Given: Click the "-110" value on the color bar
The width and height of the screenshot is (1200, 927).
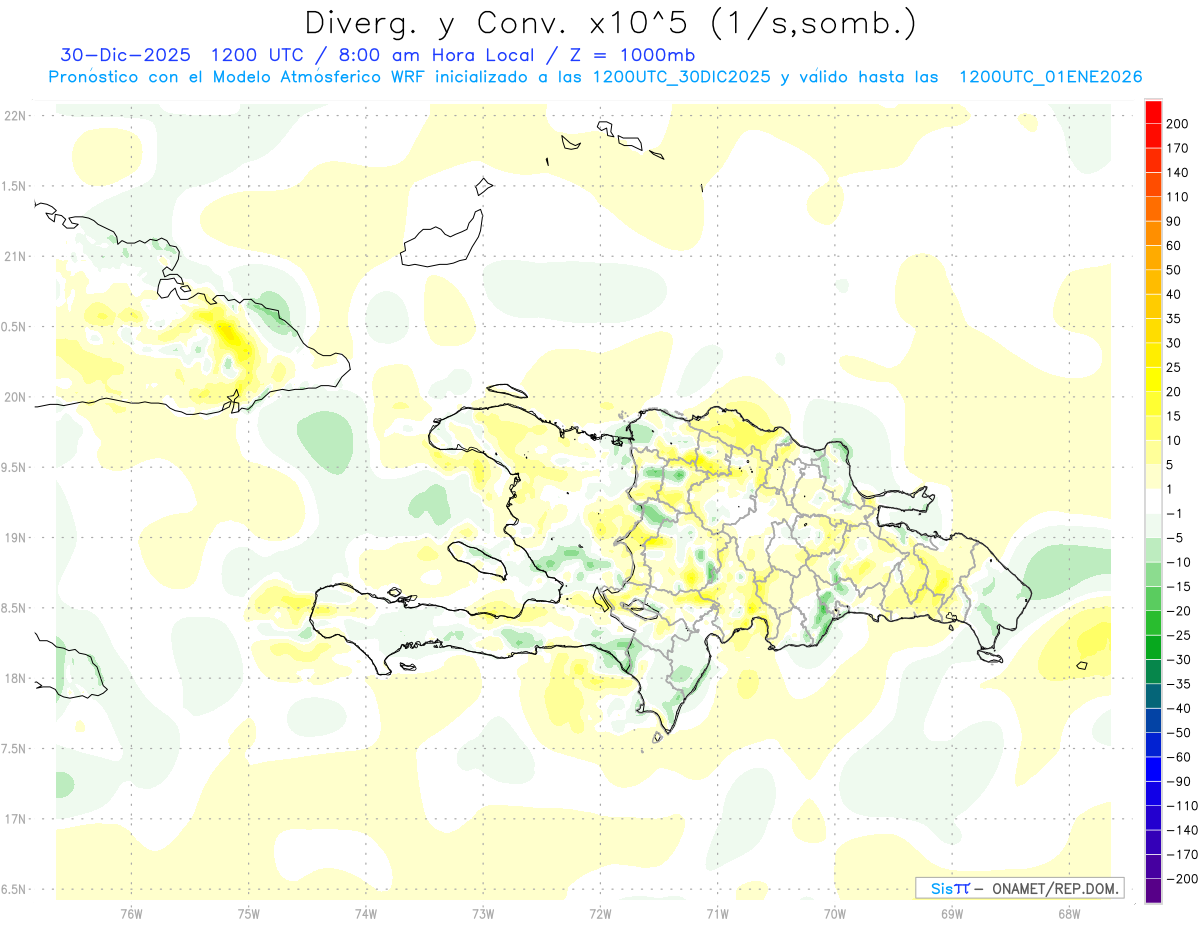Looking at the screenshot, I should (1181, 805).
